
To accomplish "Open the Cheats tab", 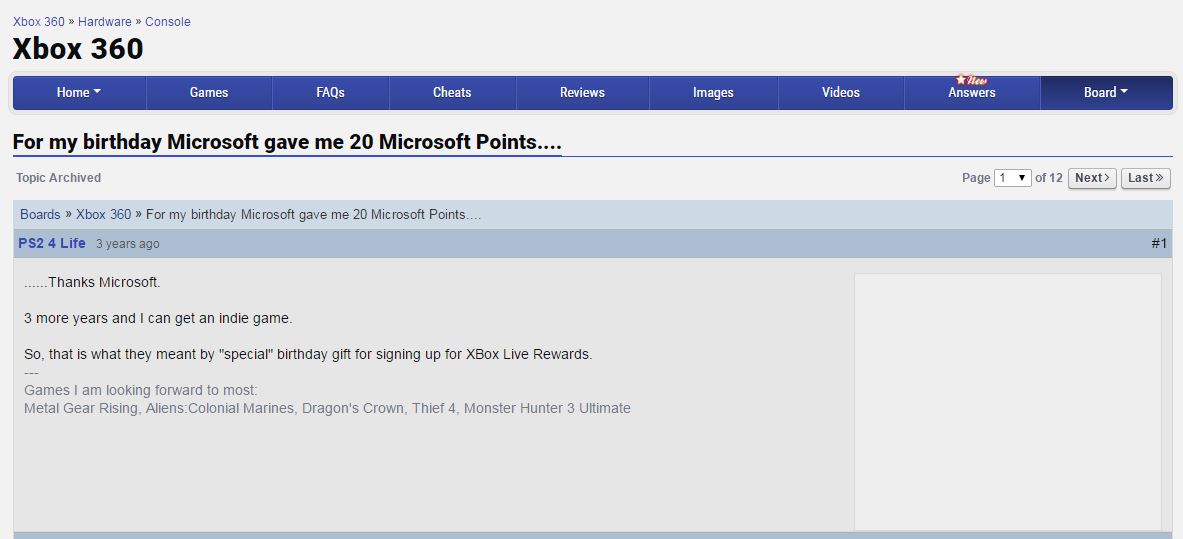I will coord(452,93).
